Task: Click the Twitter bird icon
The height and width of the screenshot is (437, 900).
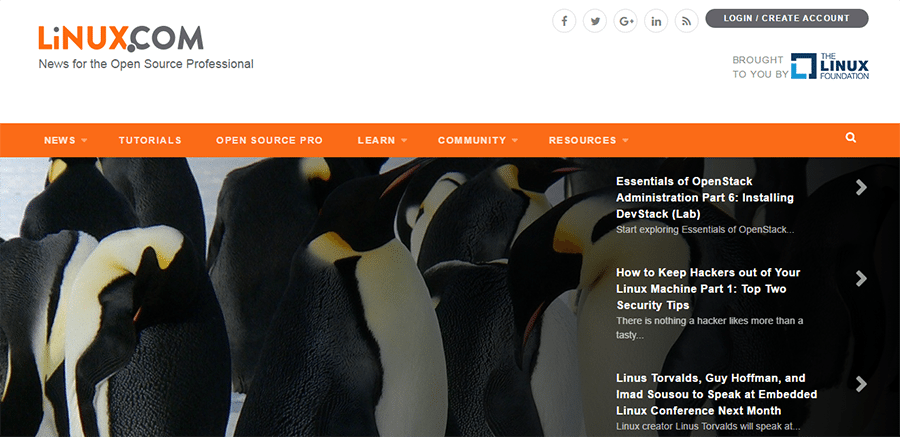Action: pos(595,20)
